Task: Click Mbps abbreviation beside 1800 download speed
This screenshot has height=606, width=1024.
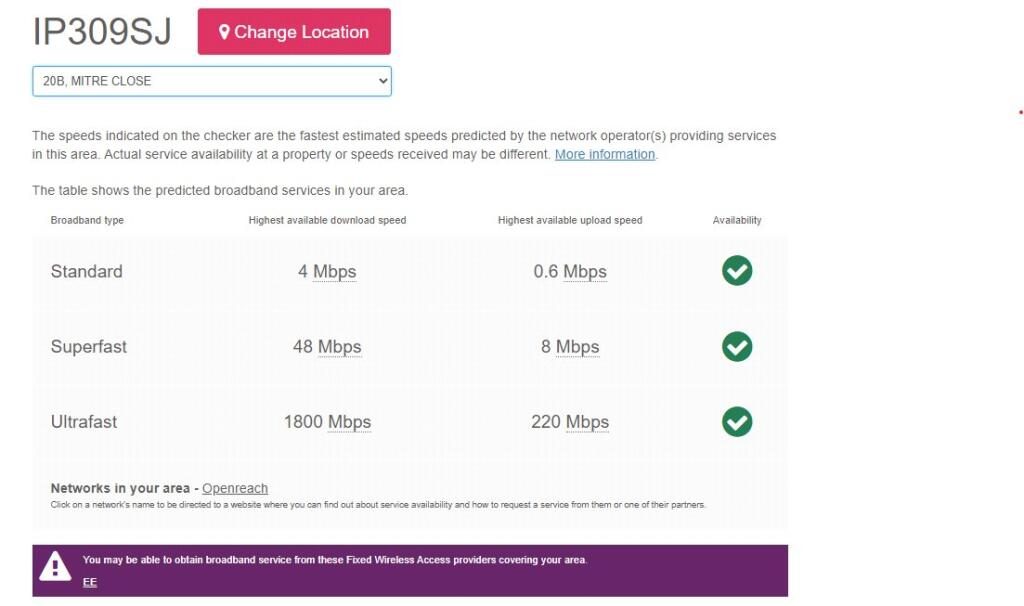Action: pos(349,422)
